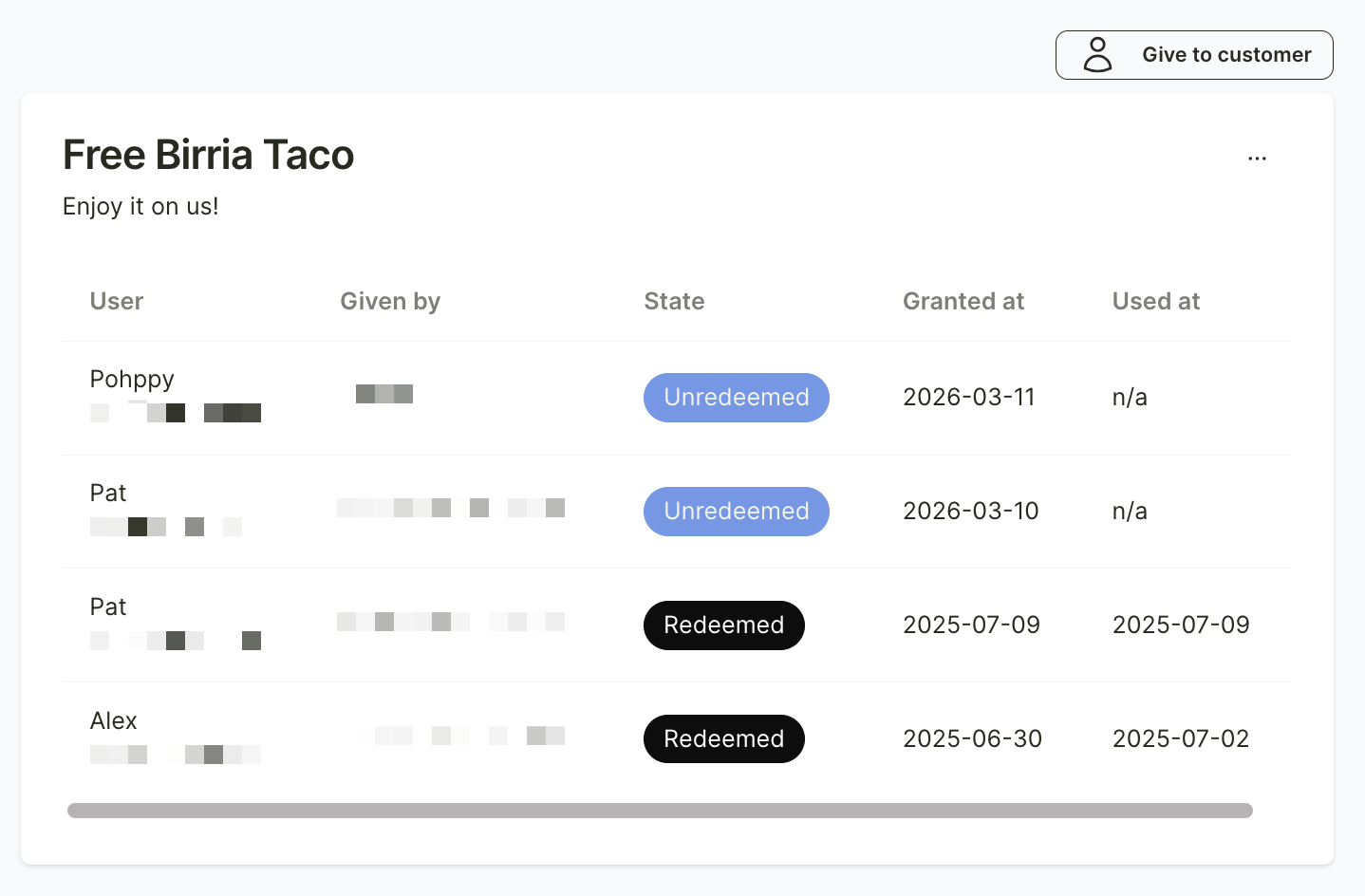Click n/a used value for 2026-03-10 row

point(1130,511)
